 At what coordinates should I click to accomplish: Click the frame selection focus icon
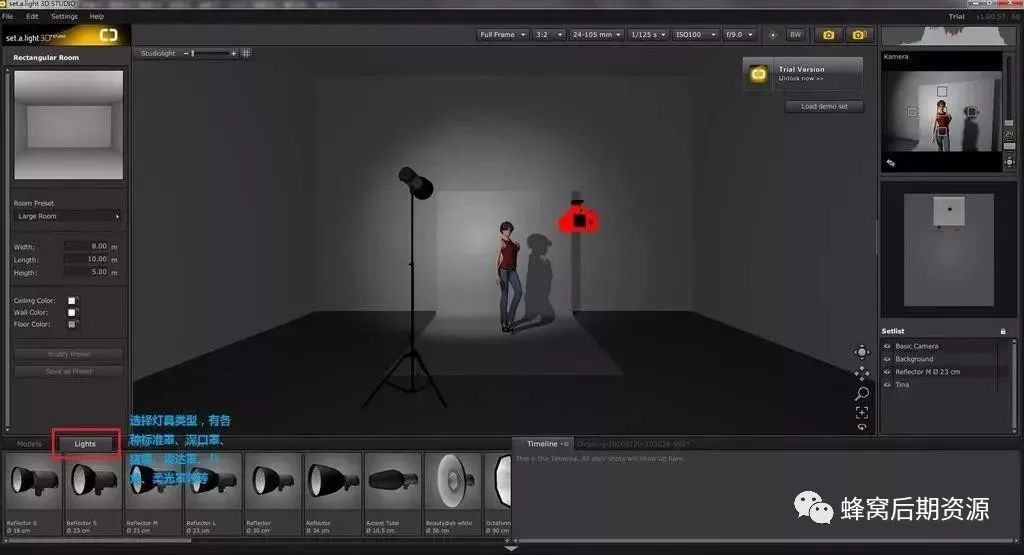click(x=862, y=413)
